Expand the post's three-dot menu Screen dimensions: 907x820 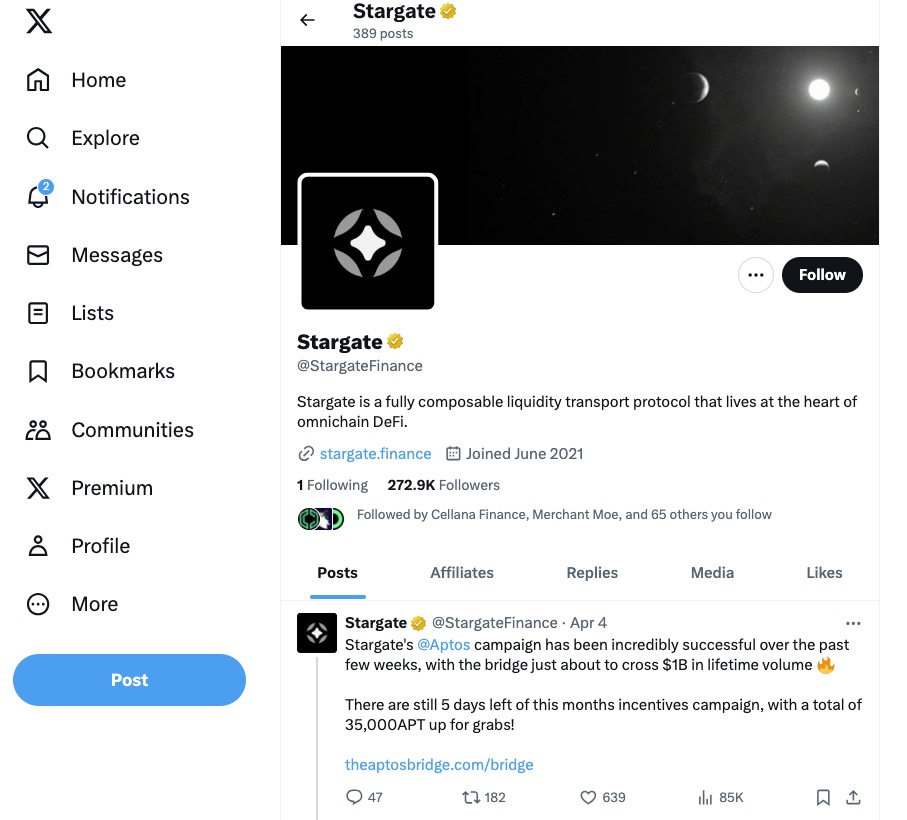[853, 623]
